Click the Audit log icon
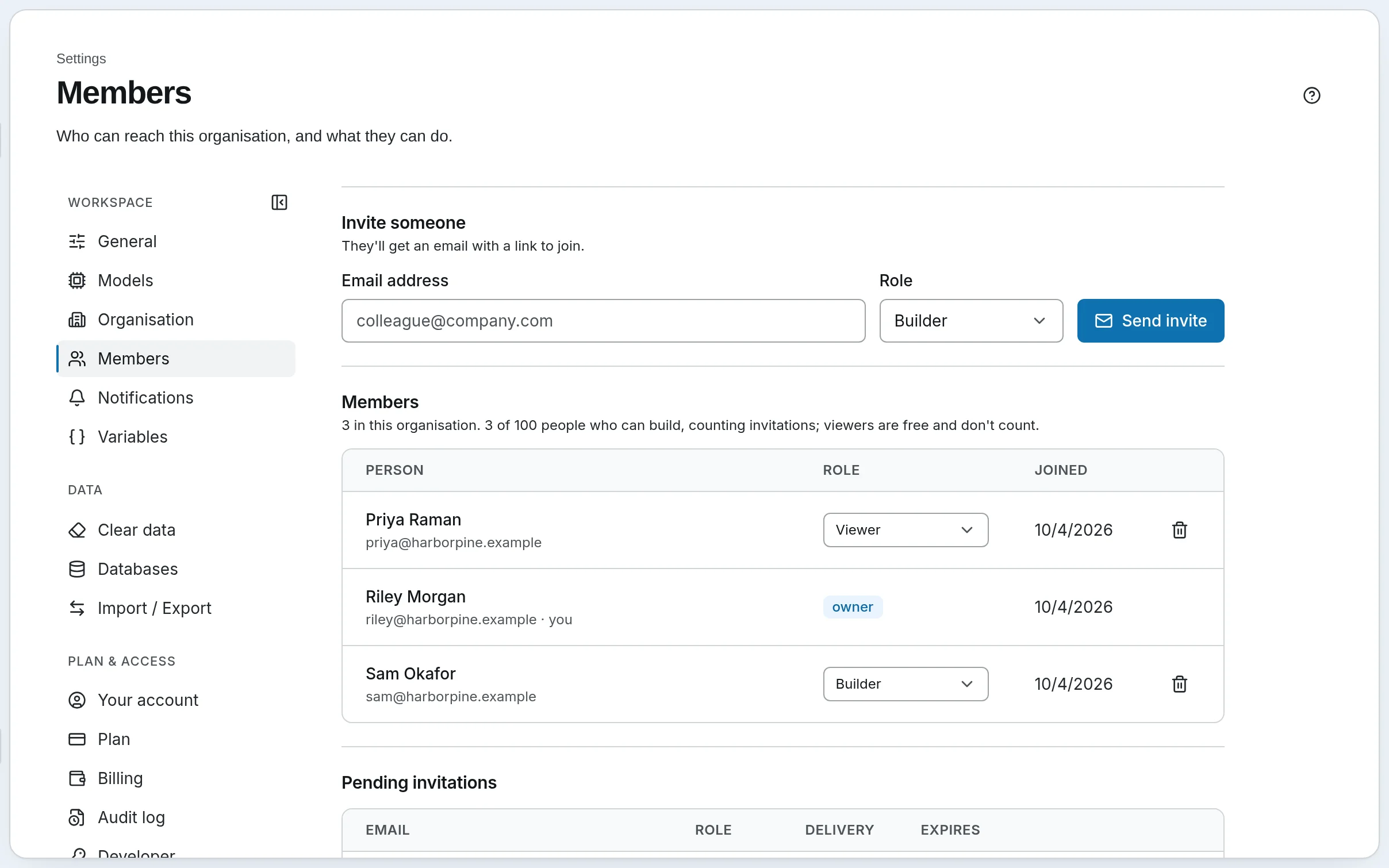The image size is (1389, 868). click(x=77, y=817)
